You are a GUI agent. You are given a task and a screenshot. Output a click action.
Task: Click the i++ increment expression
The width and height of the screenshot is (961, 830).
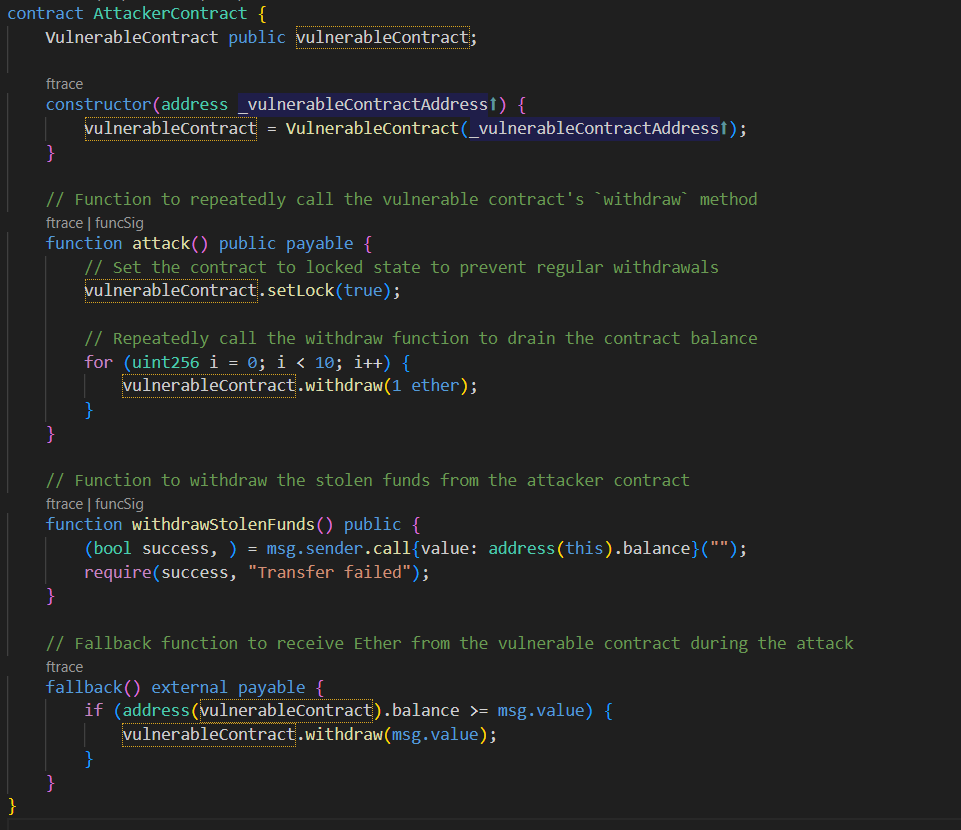click(x=368, y=362)
